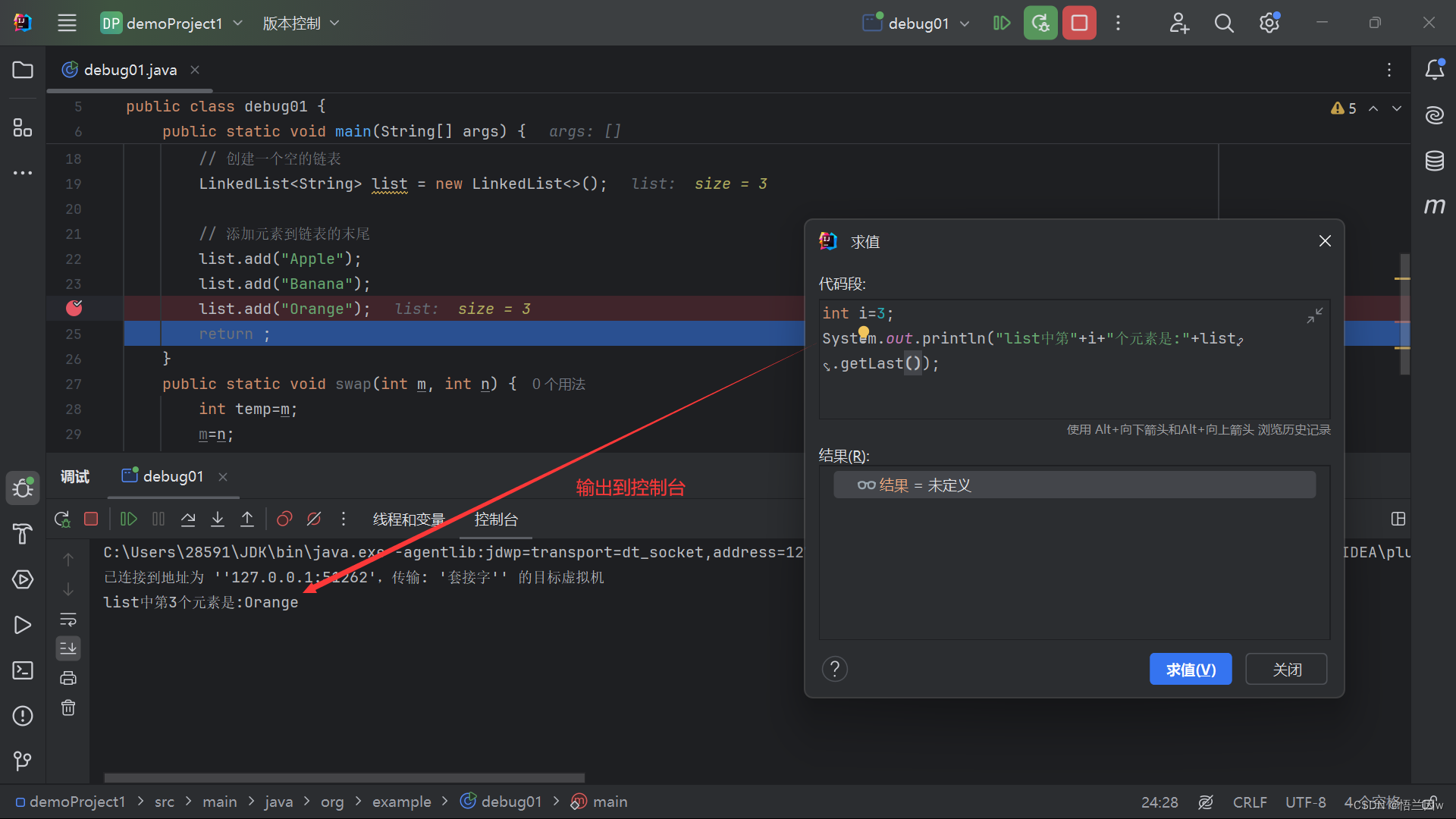Click the stop square in the debug toolbar

click(x=91, y=519)
